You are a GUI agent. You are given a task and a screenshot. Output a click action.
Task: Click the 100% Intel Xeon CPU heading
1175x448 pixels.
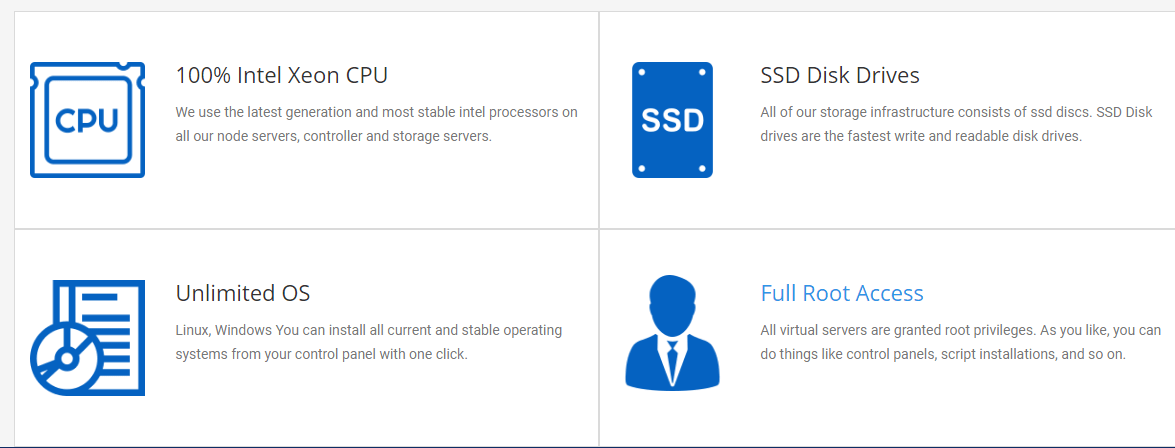click(x=282, y=76)
